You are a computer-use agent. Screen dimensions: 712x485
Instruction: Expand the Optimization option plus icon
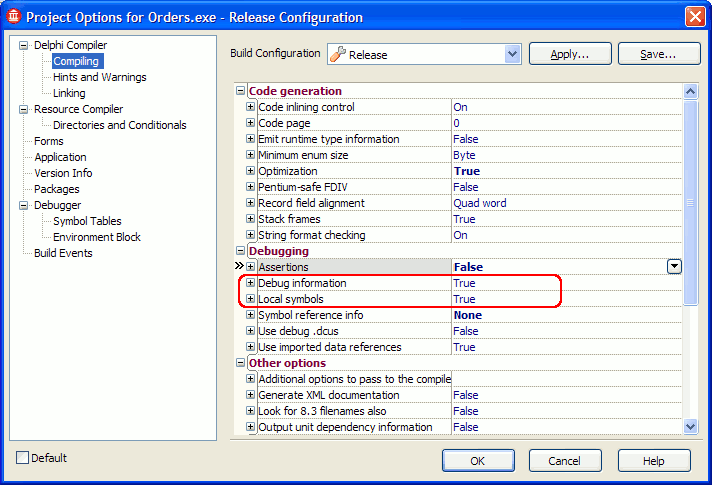coord(251,171)
